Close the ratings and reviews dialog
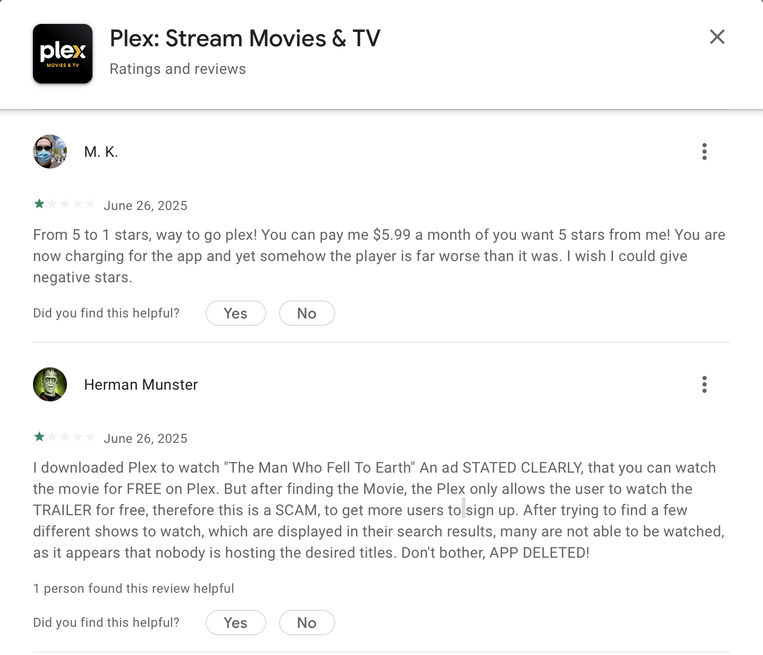The image size is (763, 655). pyautogui.click(x=717, y=37)
